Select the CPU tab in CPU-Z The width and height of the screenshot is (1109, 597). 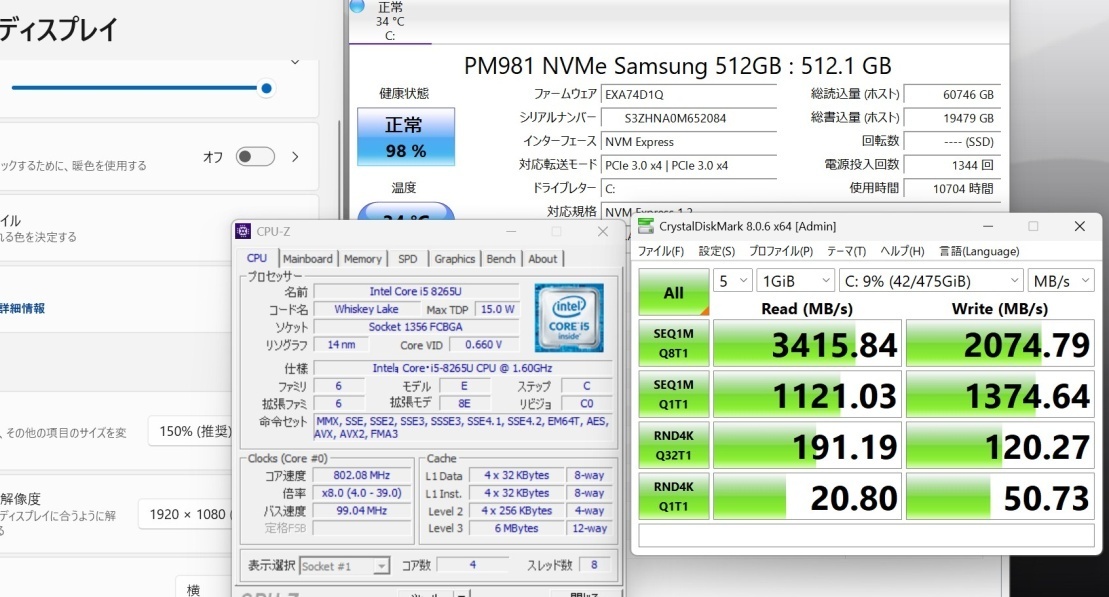coord(257,258)
